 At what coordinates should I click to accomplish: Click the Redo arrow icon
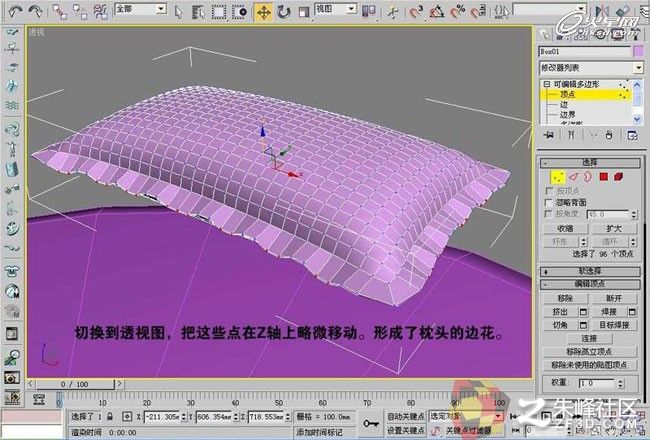(x=36, y=12)
